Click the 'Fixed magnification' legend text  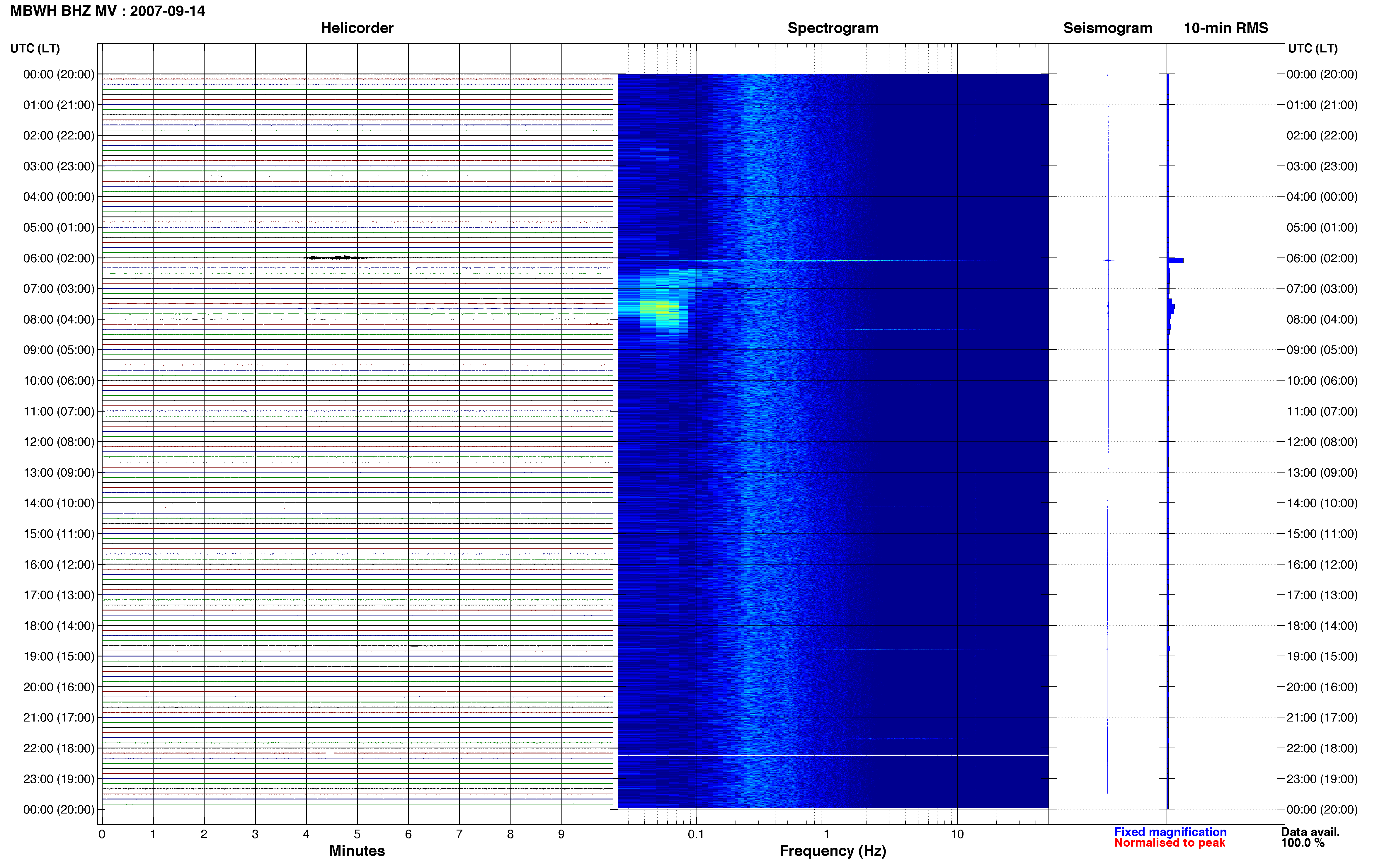(x=1170, y=832)
